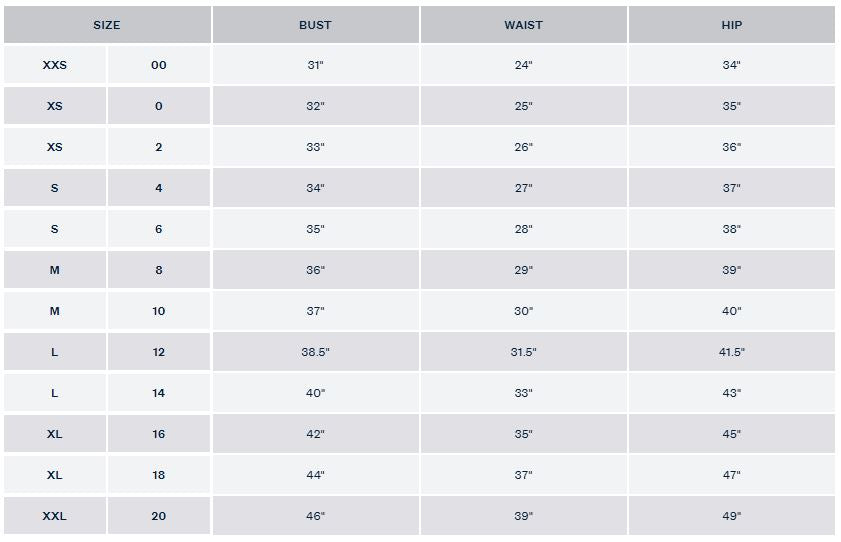Select numeric size 16 cell
The width and height of the screenshot is (841, 542).
(x=159, y=434)
